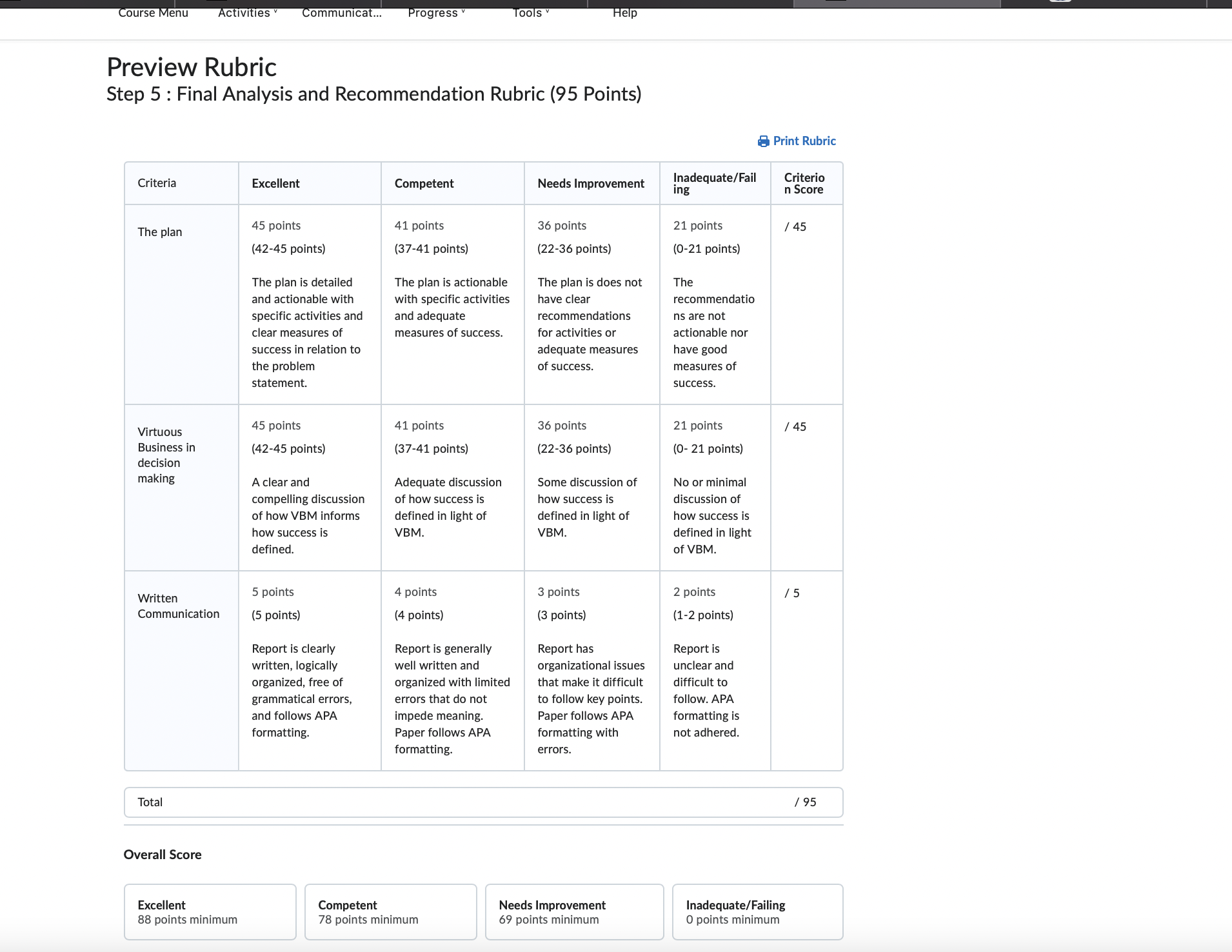Click the Overall Score heading
1232x952 pixels.
[x=163, y=855]
